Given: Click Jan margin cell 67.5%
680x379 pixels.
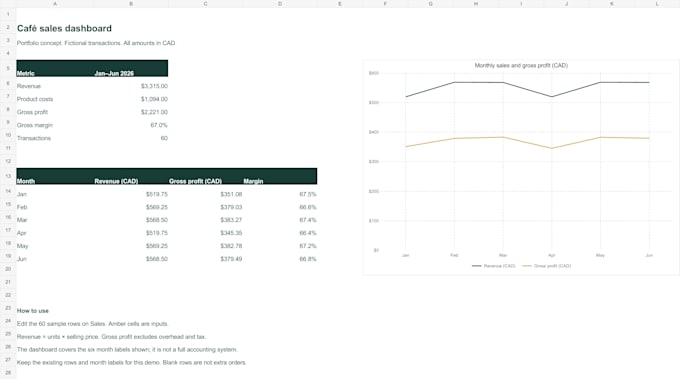Looking at the screenshot, I should point(308,194).
